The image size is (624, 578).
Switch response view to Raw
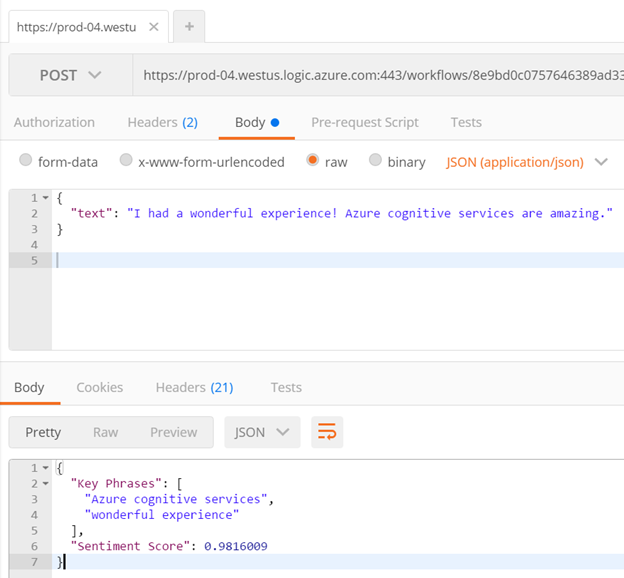point(105,432)
